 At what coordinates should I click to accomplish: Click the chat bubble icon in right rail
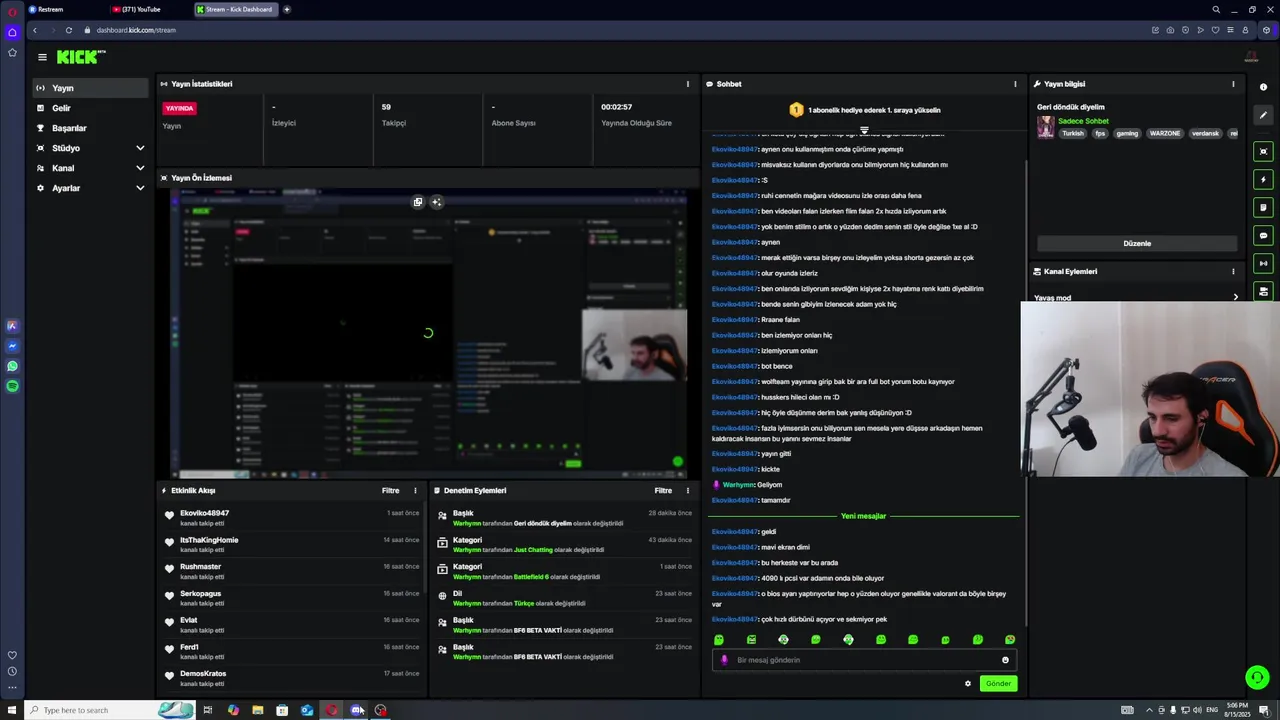(1263, 236)
